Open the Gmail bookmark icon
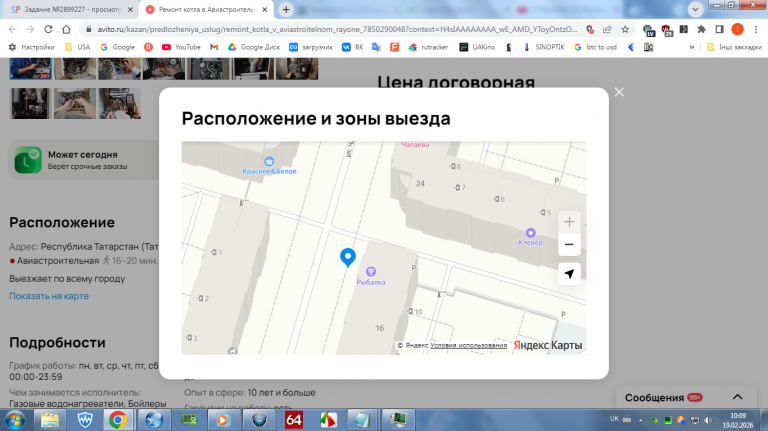This screenshot has width=768, height=431. click(x=214, y=47)
